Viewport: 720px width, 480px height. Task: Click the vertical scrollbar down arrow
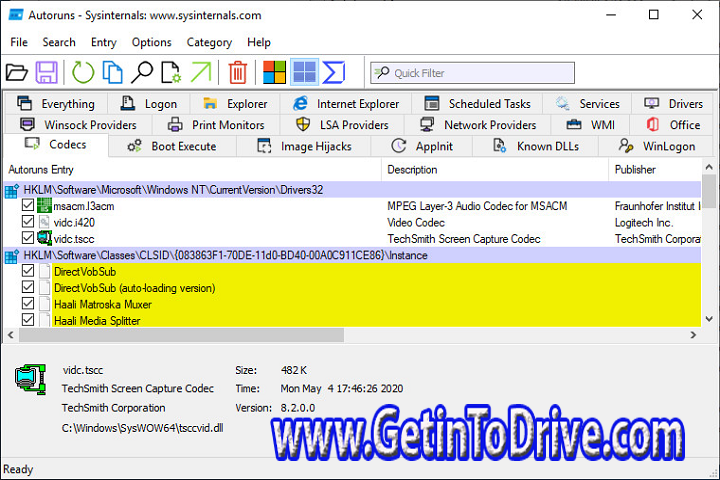[709, 318]
